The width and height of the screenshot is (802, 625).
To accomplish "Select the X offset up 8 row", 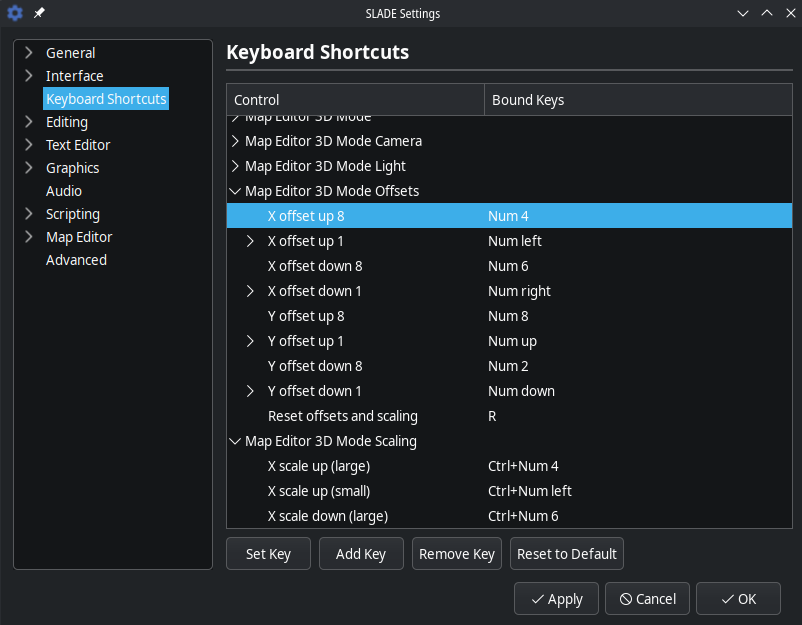I will pos(509,216).
